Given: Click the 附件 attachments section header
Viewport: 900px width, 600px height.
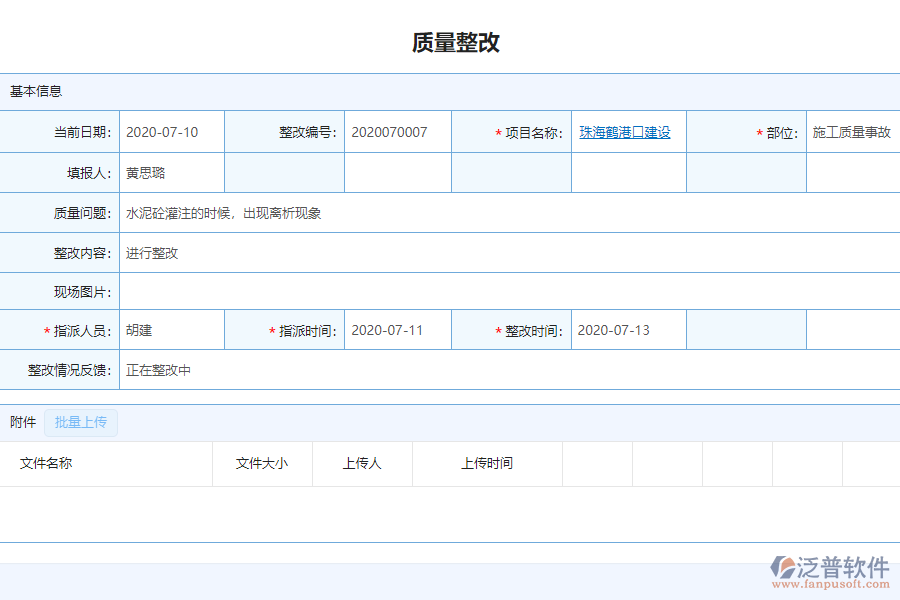Looking at the screenshot, I should [x=22, y=422].
